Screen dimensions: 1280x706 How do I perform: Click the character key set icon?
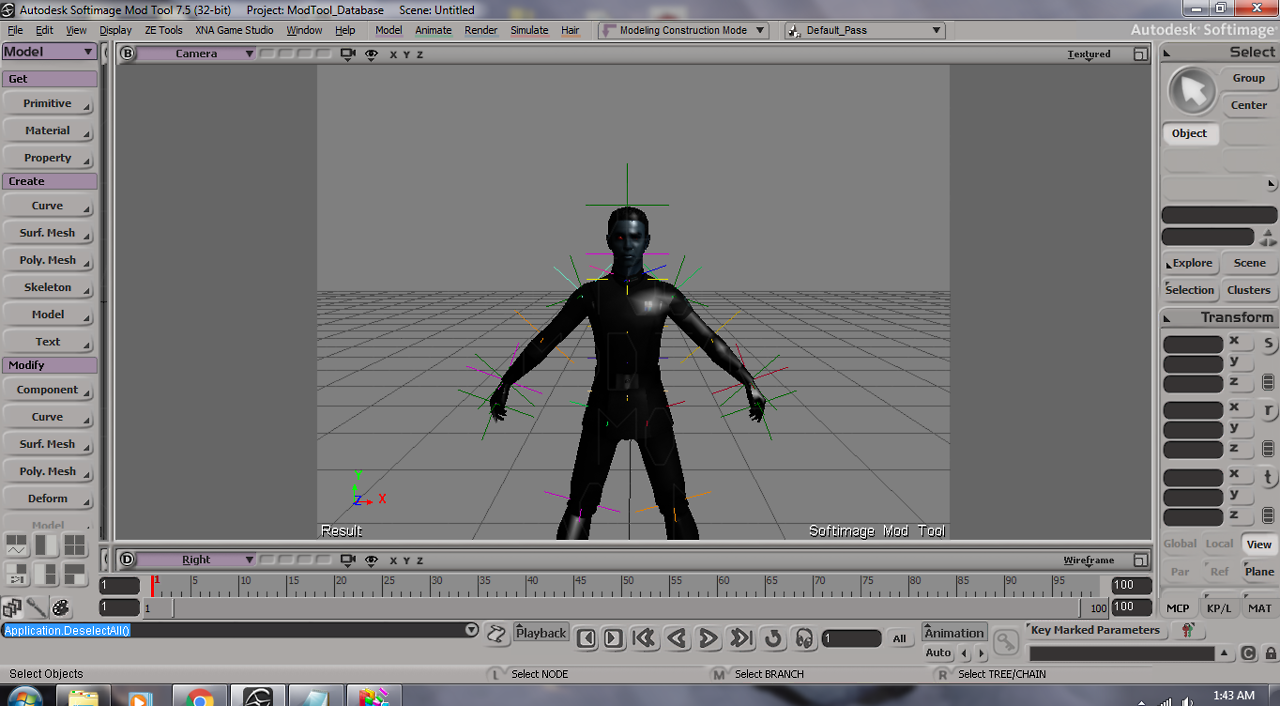(1188, 630)
